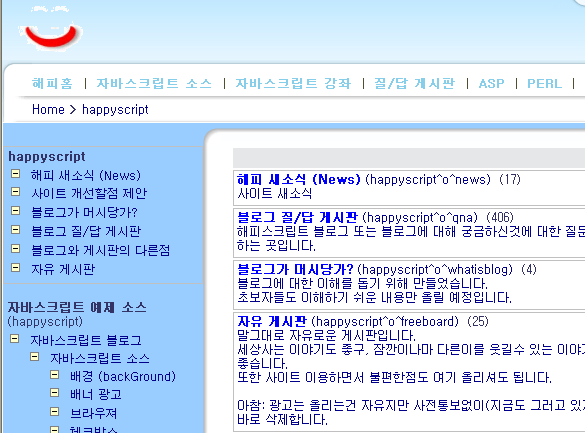This screenshot has height=433, width=585.
Task: Open the 자바스크립트 강좌 menu item
Action: [x=293, y=83]
